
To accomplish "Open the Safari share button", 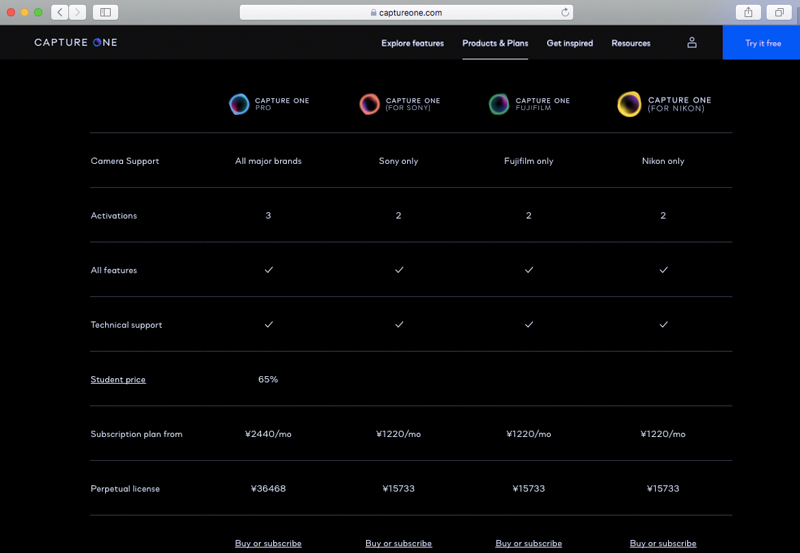I will [x=748, y=12].
